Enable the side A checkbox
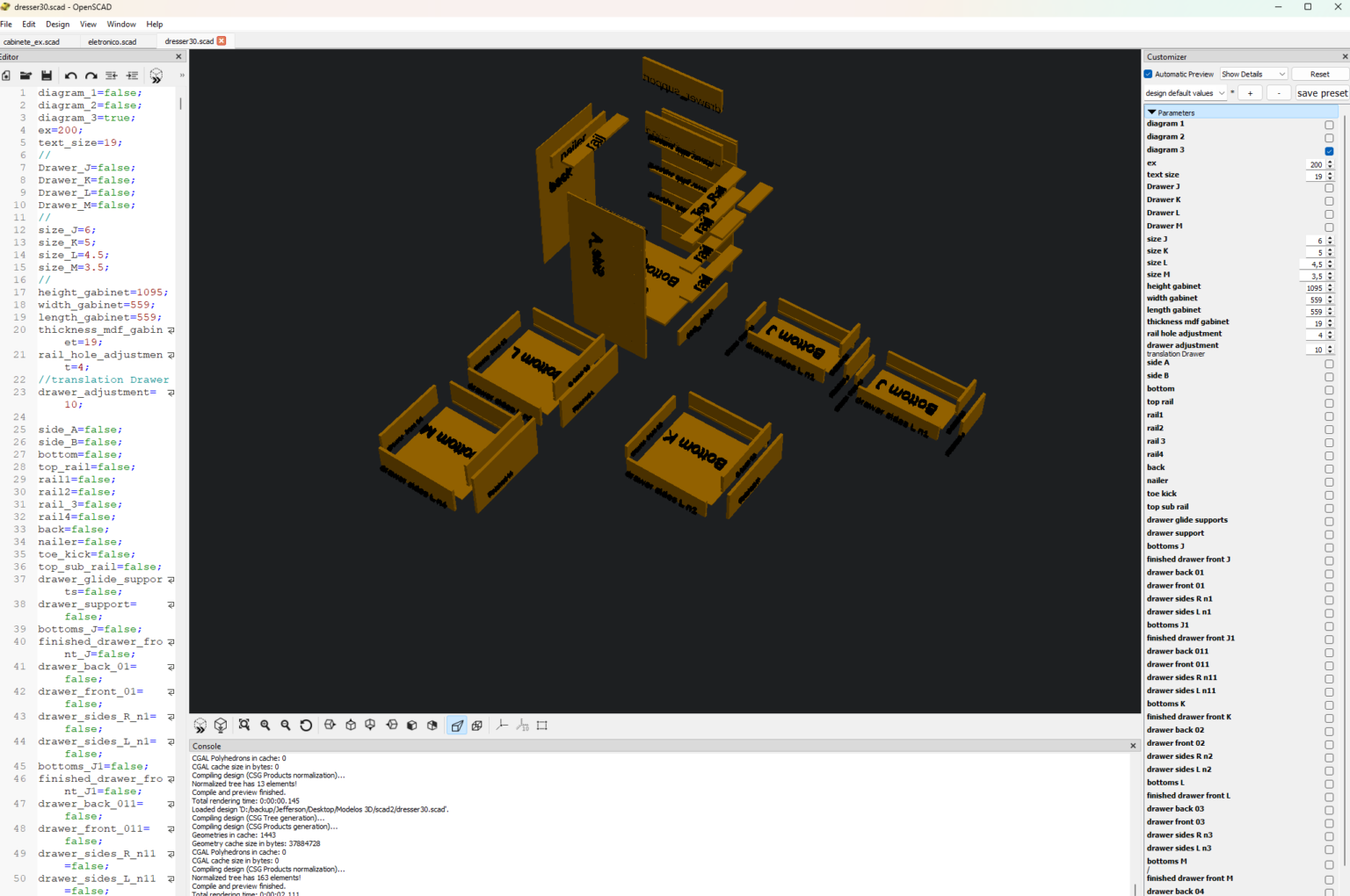Viewport: 1350px width, 896px height. [1329, 364]
